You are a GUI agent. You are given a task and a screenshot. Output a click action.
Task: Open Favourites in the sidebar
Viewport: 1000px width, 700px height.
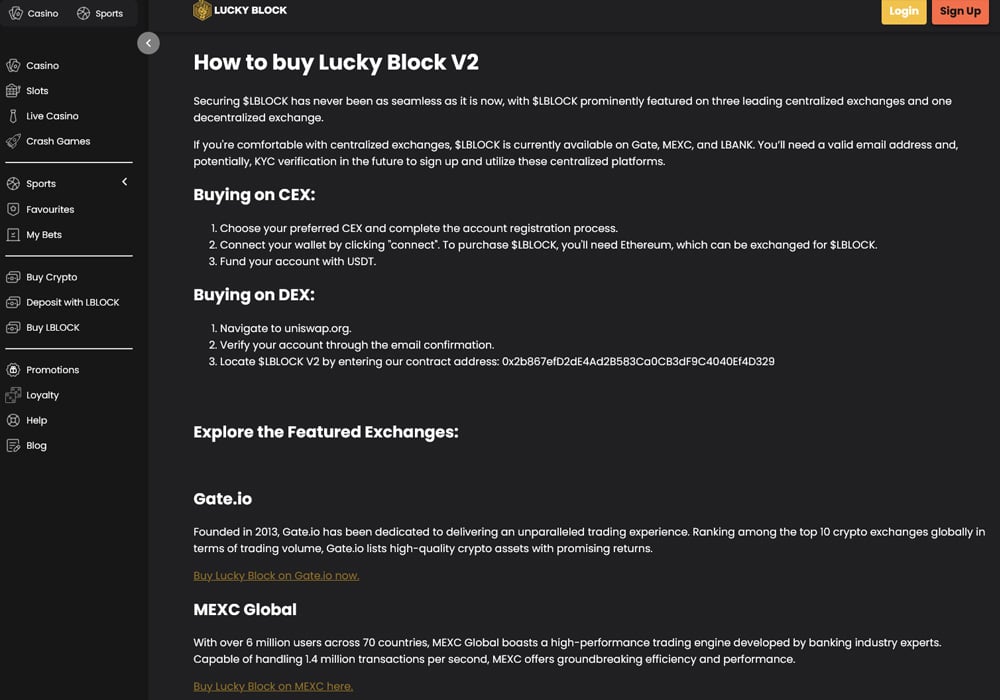[x=51, y=209]
